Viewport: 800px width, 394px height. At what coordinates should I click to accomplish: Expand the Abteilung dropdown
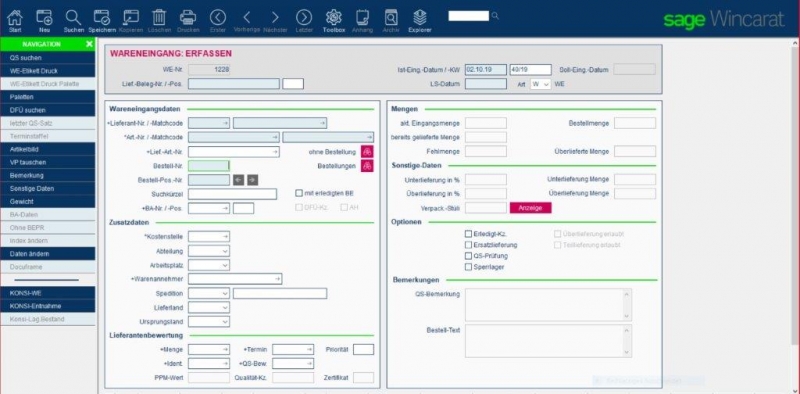[209, 251]
